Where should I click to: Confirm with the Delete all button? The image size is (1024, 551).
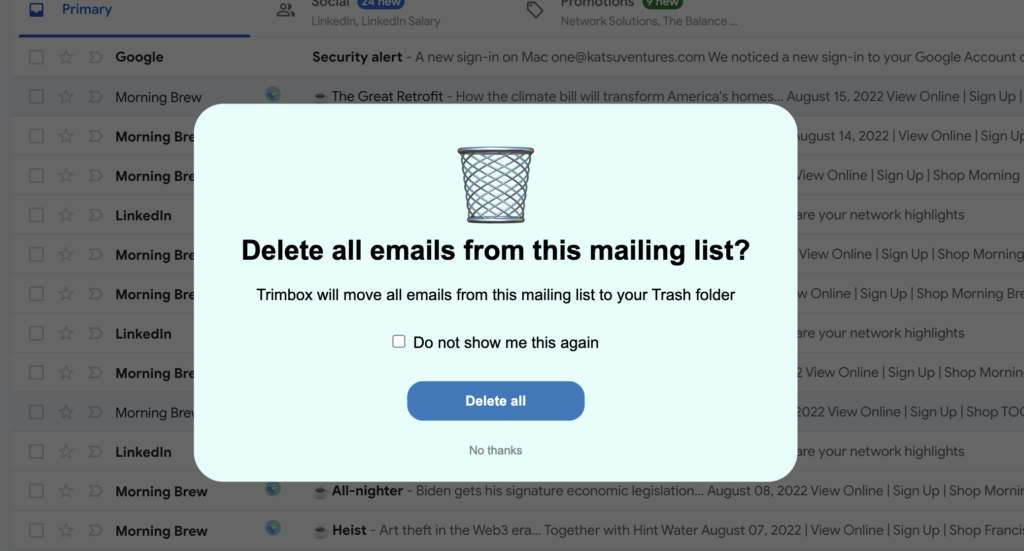pos(496,401)
